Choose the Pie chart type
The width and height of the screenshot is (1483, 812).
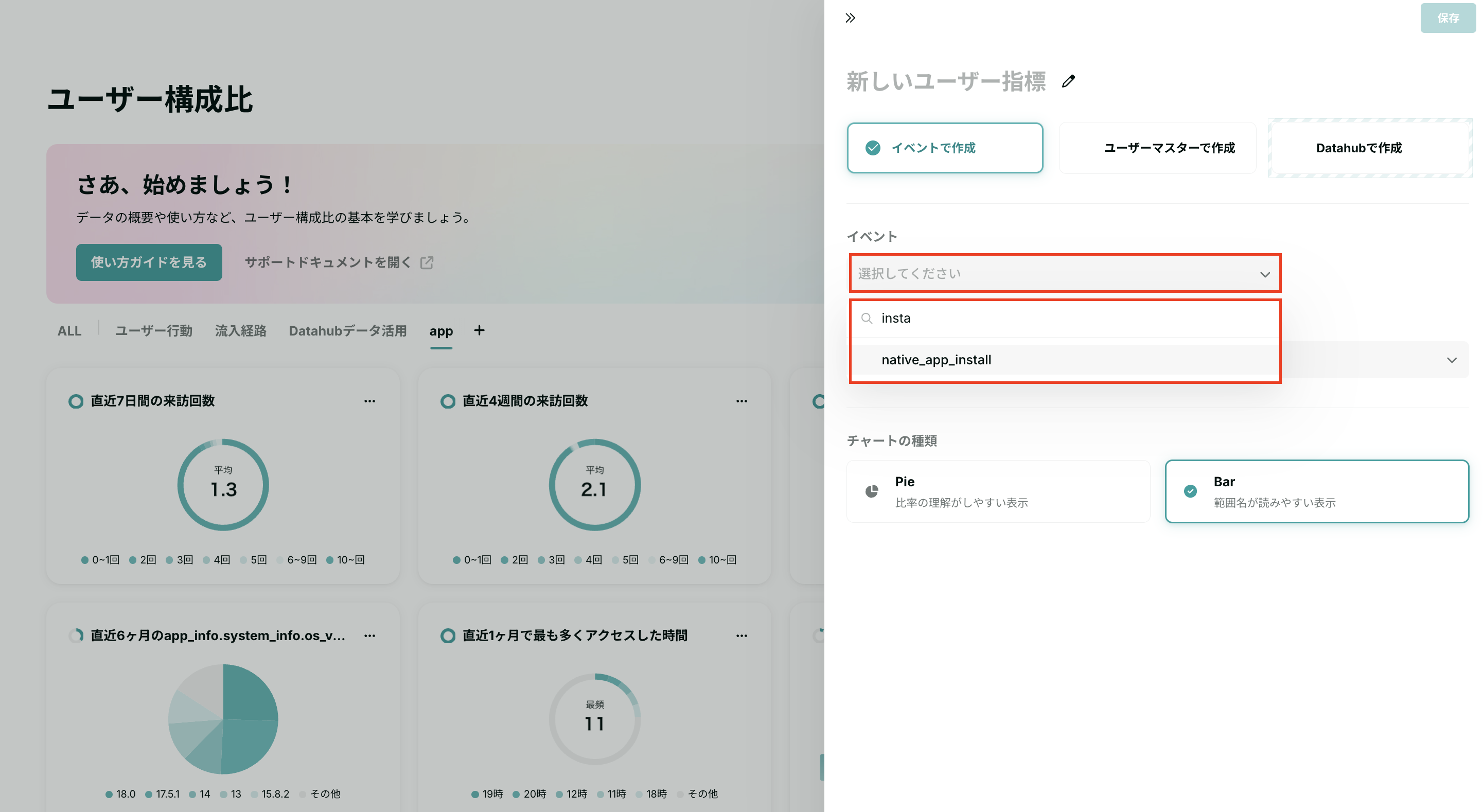click(x=998, y=491)
